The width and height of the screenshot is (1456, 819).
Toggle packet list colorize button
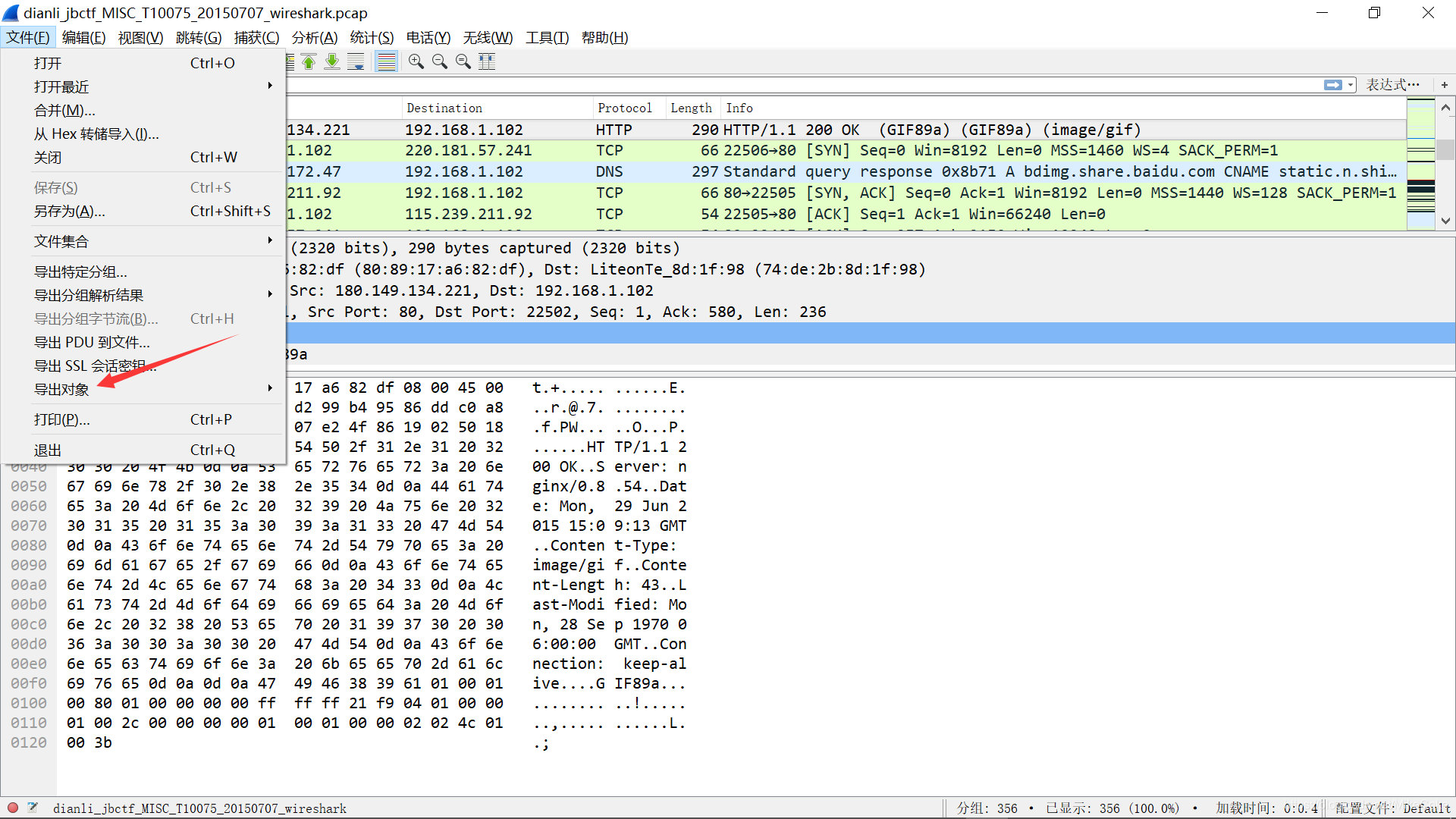coord(387,62)
